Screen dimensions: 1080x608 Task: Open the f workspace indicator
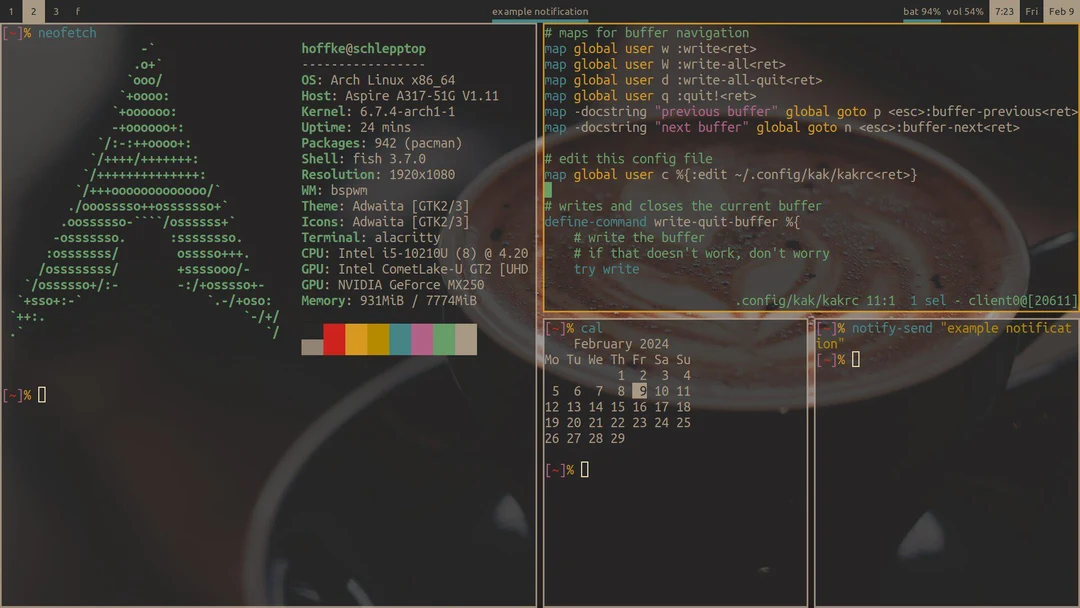[78, 12]
